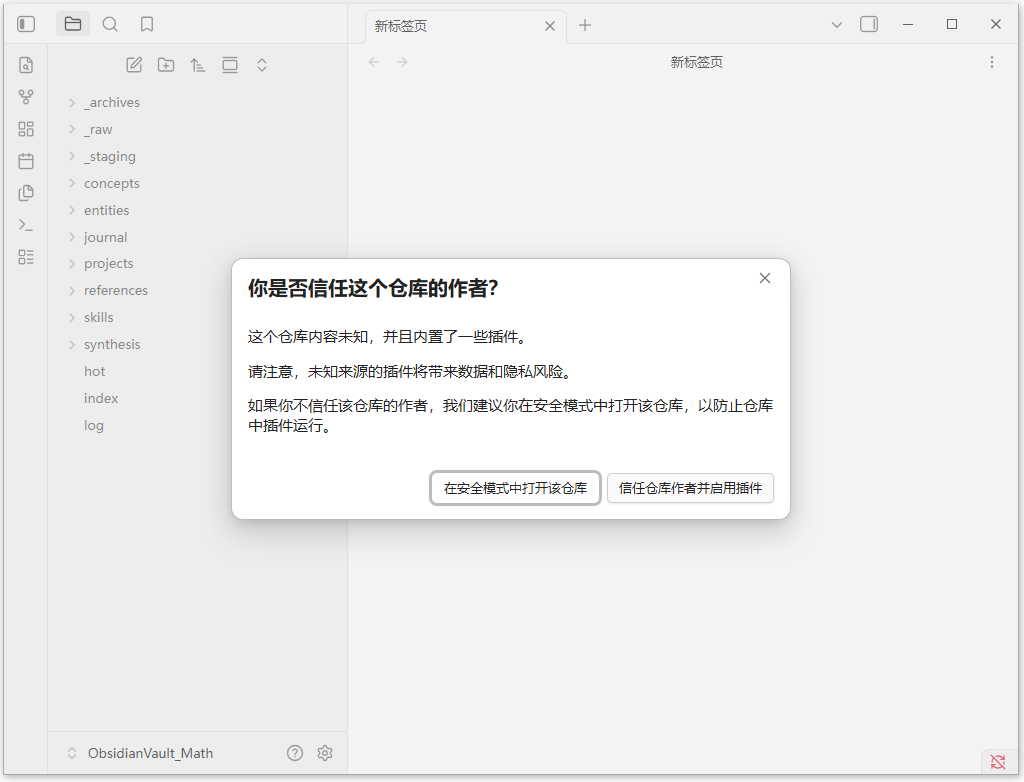The height and width of the screenshot is (782, 1024).
Task: Click expand/collapse all folders icon
Action: [x=262, y=65]
